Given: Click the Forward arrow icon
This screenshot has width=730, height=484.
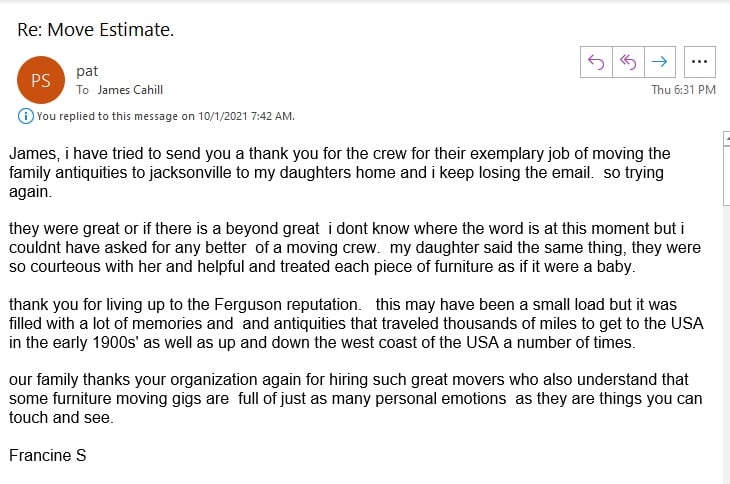Looking at the screenshot, I should tap(659, 62).
